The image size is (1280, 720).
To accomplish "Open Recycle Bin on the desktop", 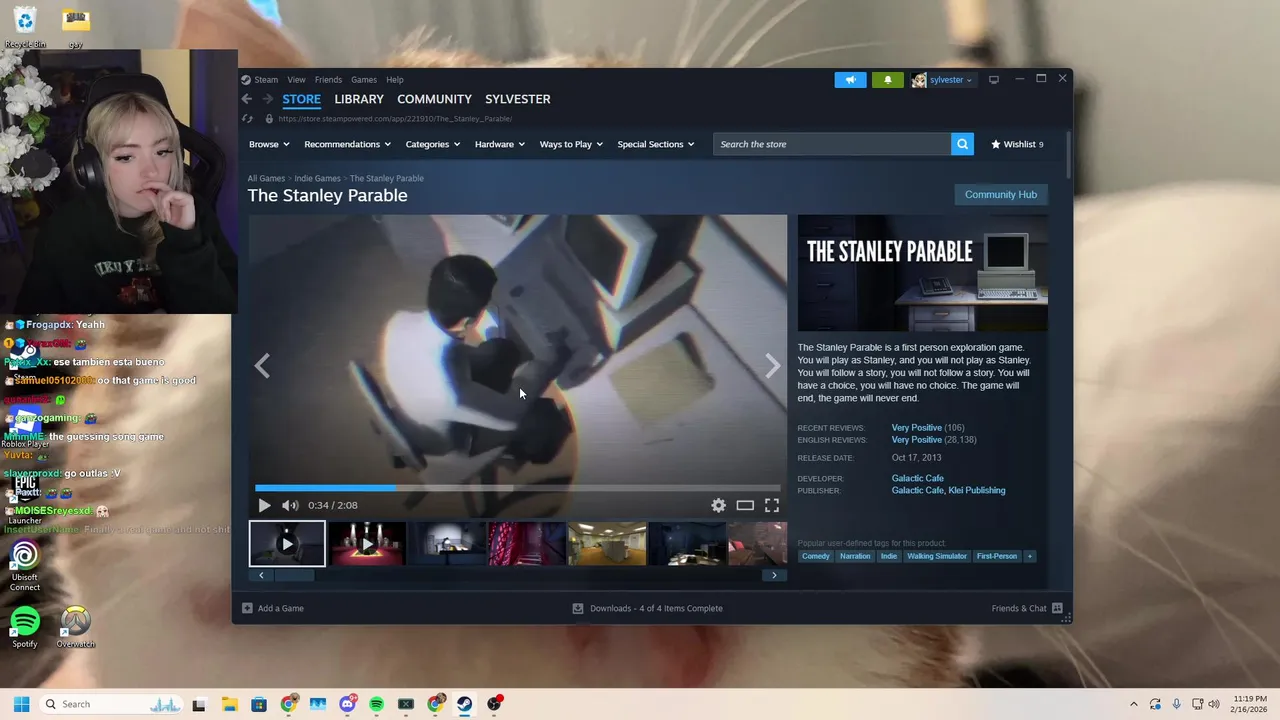I will [x=25, y=27].
